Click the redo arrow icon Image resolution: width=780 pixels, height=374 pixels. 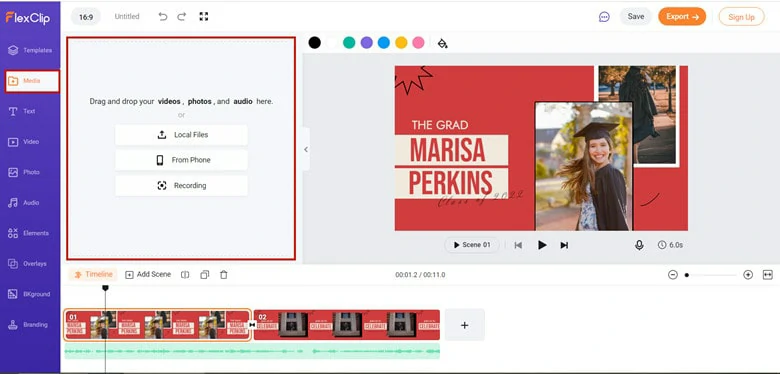[182, 16]
